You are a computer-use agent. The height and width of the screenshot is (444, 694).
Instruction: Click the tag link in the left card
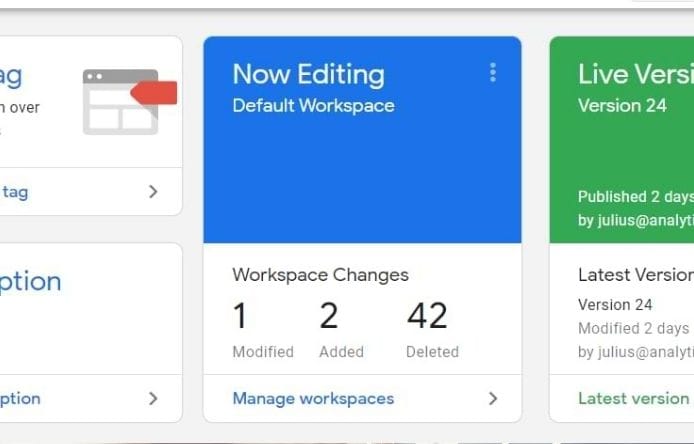[15, 192]
